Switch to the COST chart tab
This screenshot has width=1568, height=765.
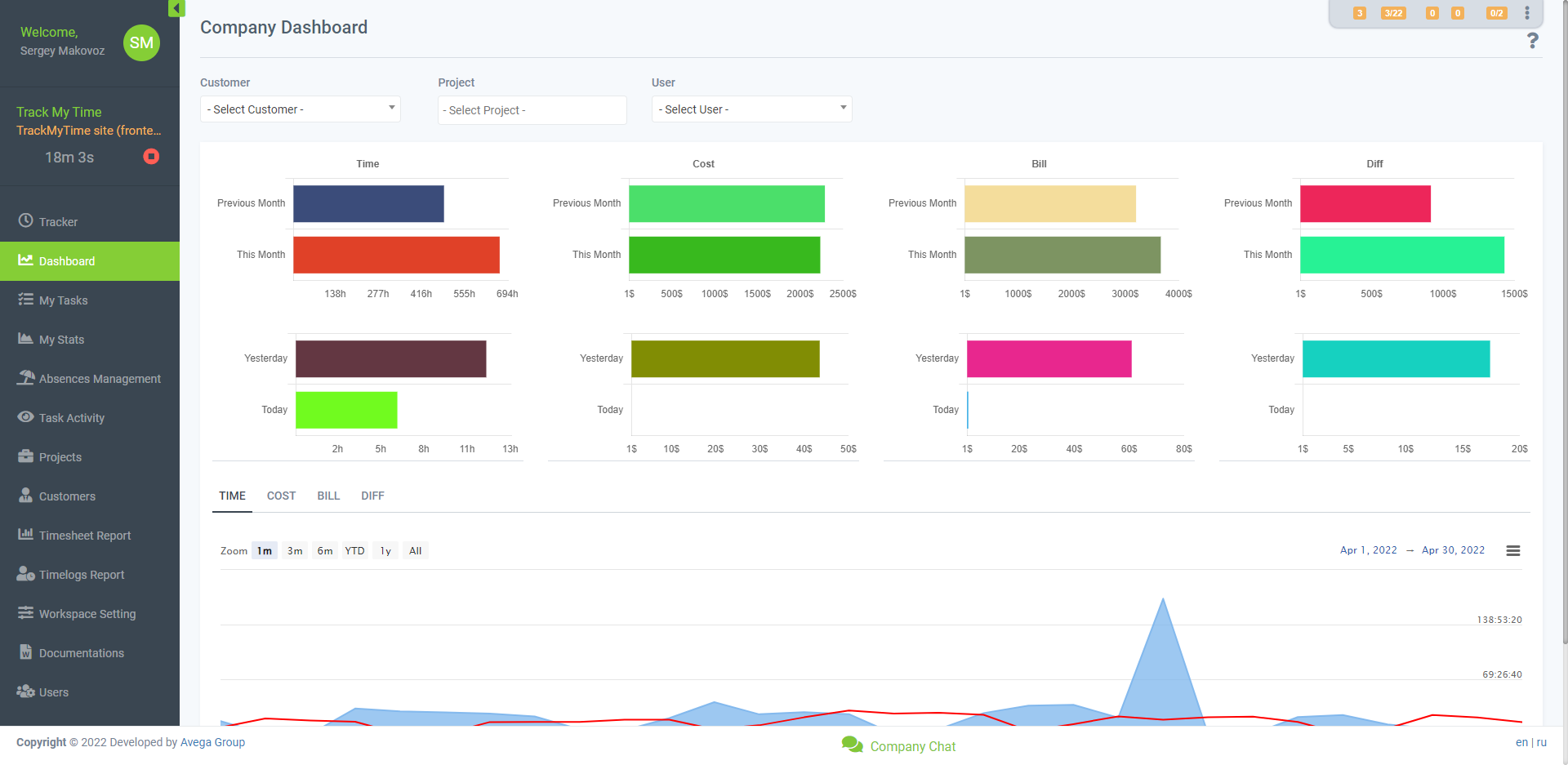(x=281, y=496)
